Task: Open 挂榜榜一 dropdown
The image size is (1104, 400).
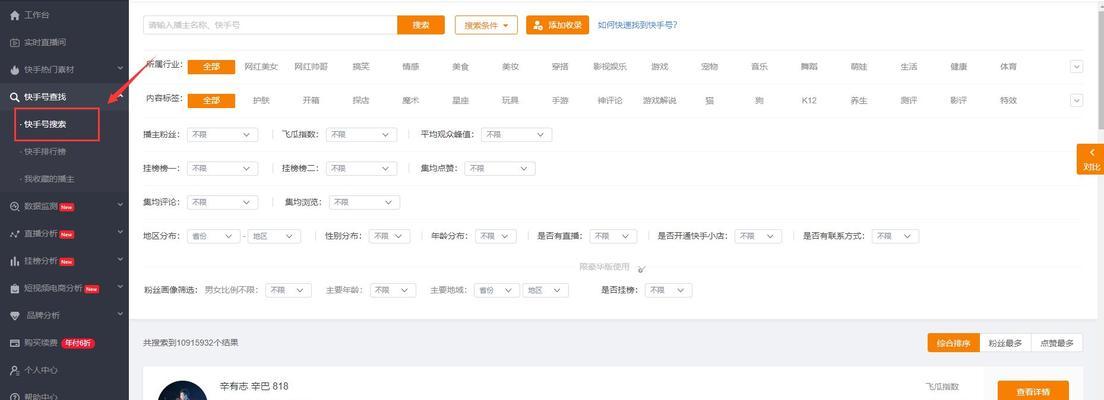Action: click(222, 168)
